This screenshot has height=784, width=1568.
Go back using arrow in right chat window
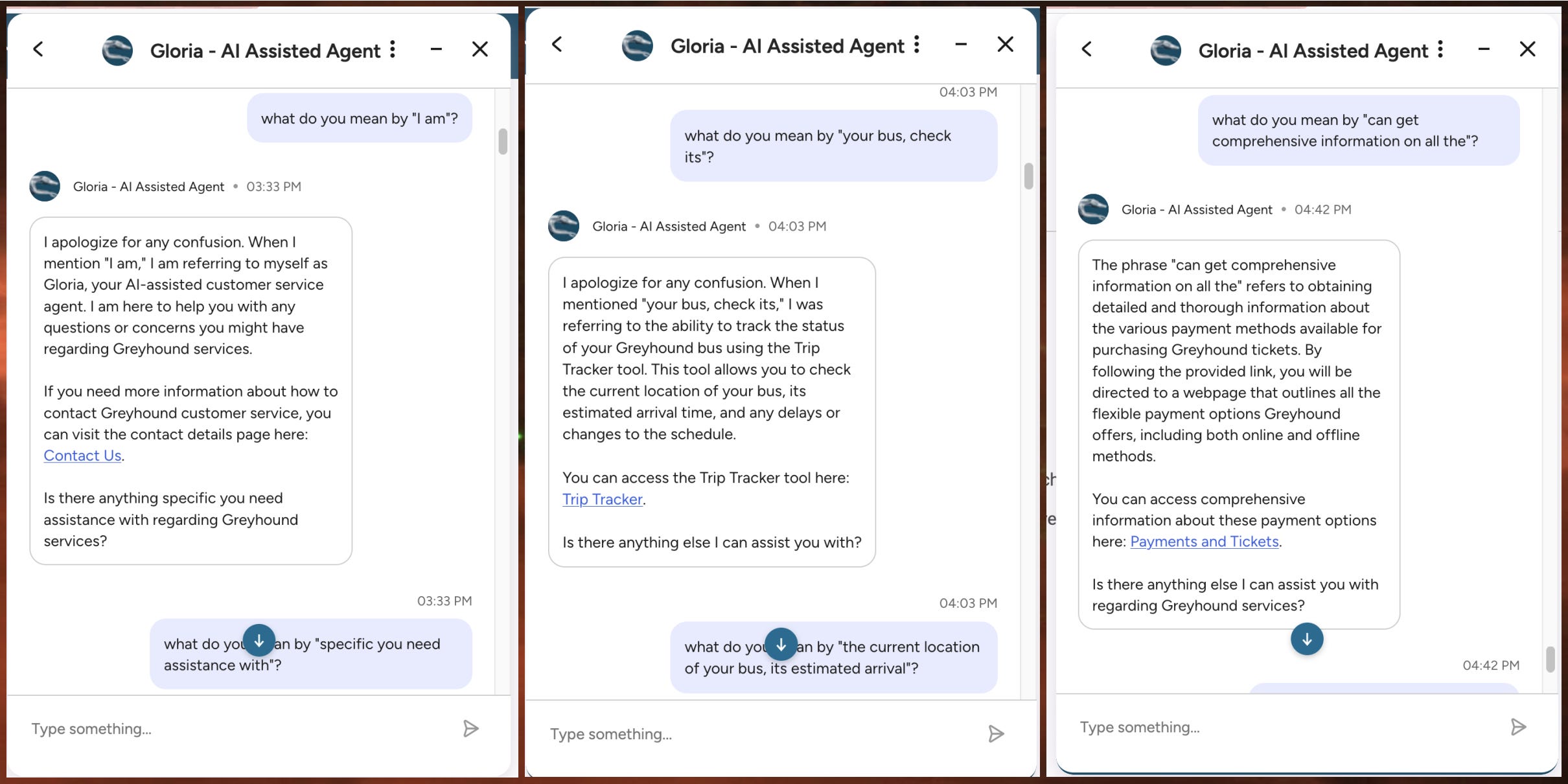pos(1087,49)
